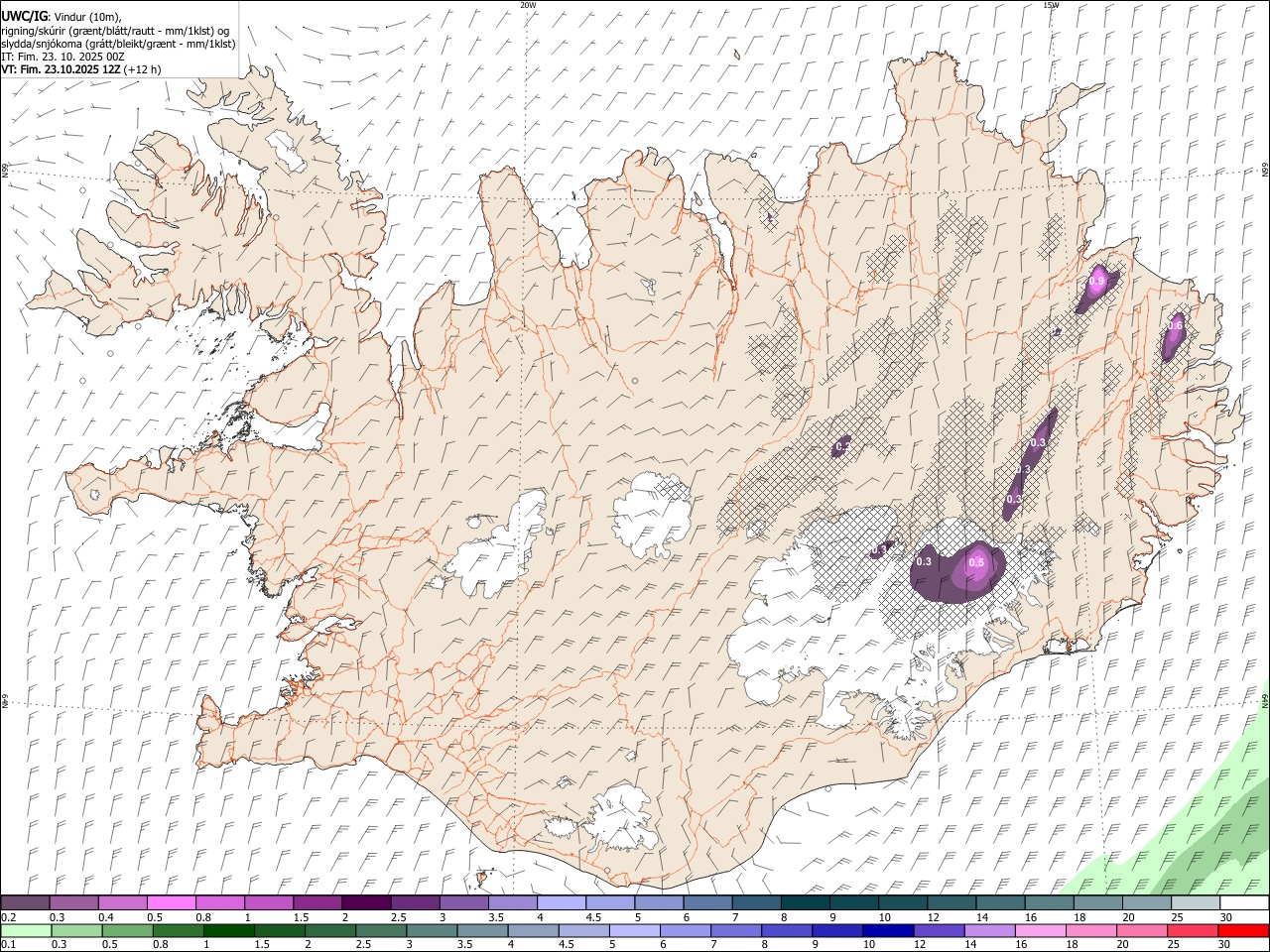Viewport: 1270px width, 952px height.
Task: Click the light grey 25–30 swatch in the snow scale
Action: [x=1196, y=903]
